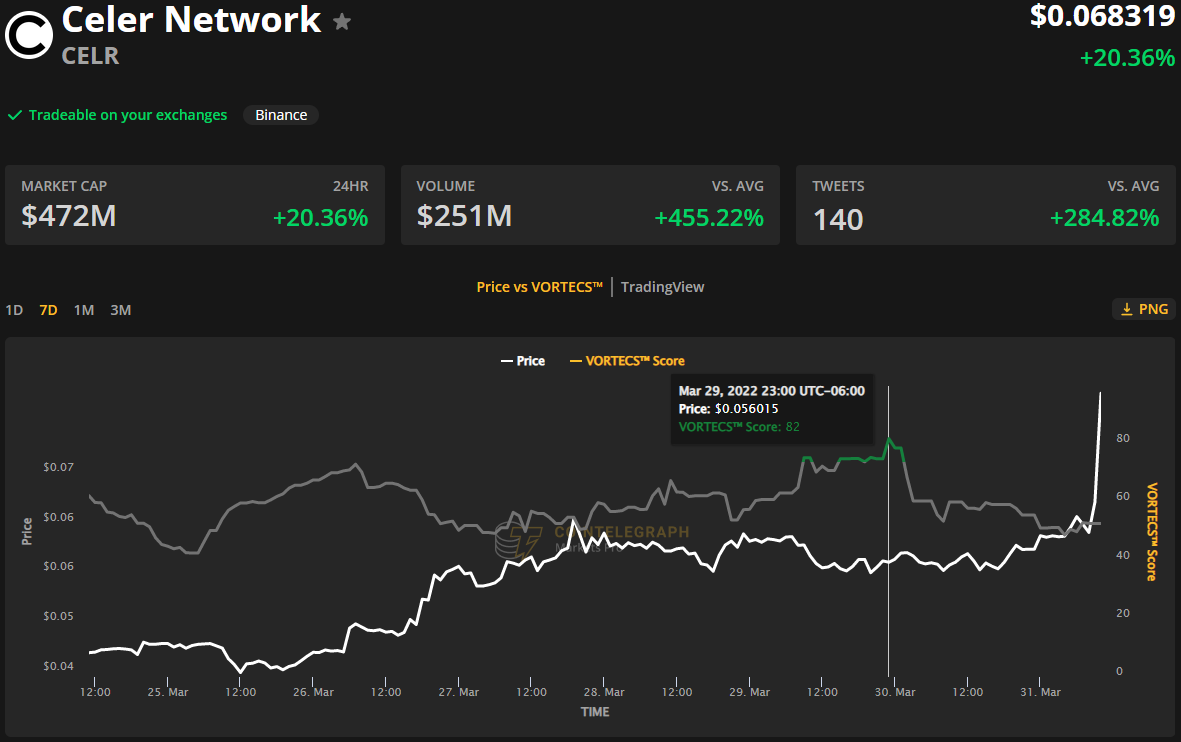Click the Volume stat card
1181x742 pixels.
click(x=590, y=205)
